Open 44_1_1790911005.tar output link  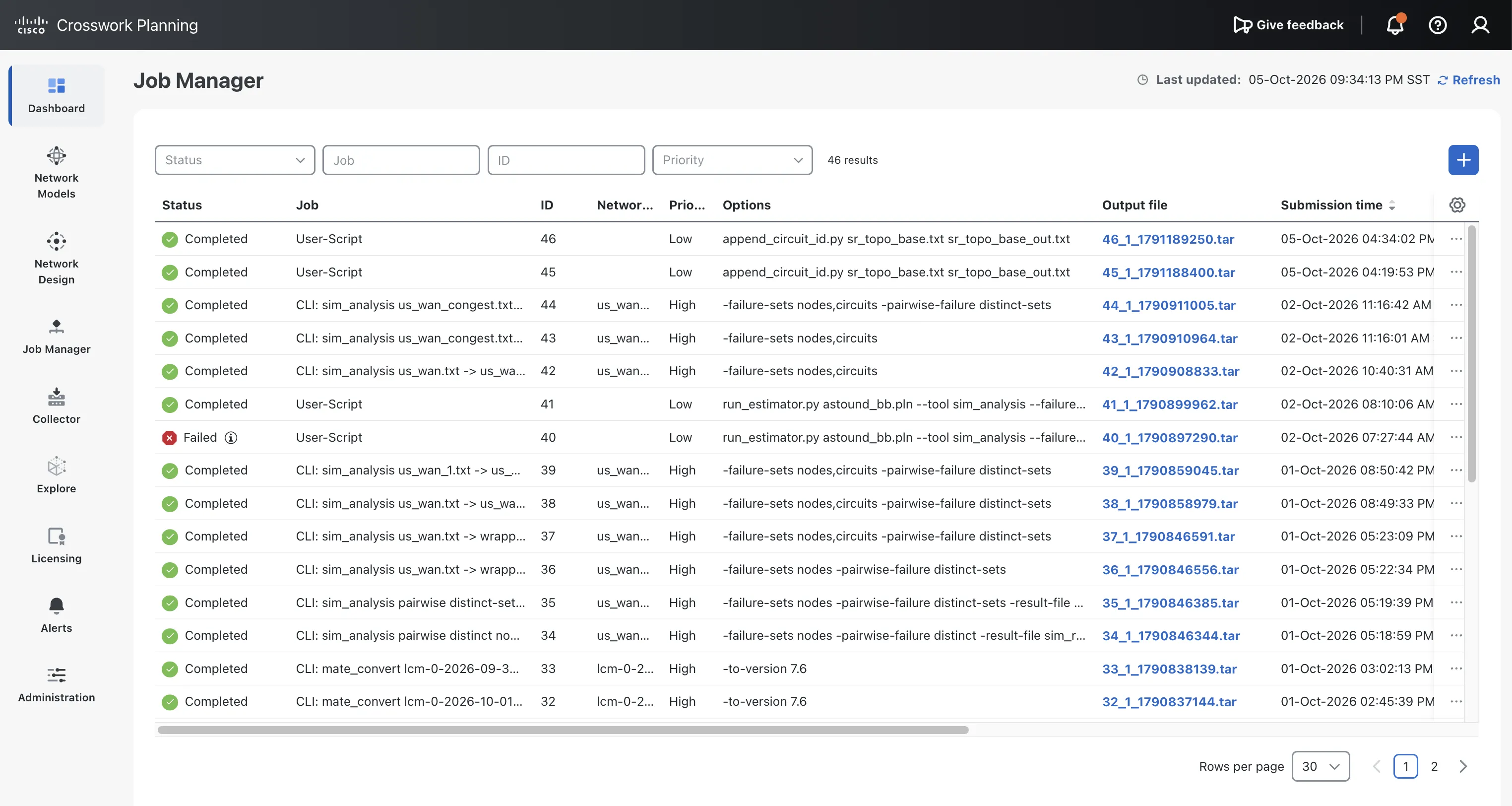coord(1169,305)
